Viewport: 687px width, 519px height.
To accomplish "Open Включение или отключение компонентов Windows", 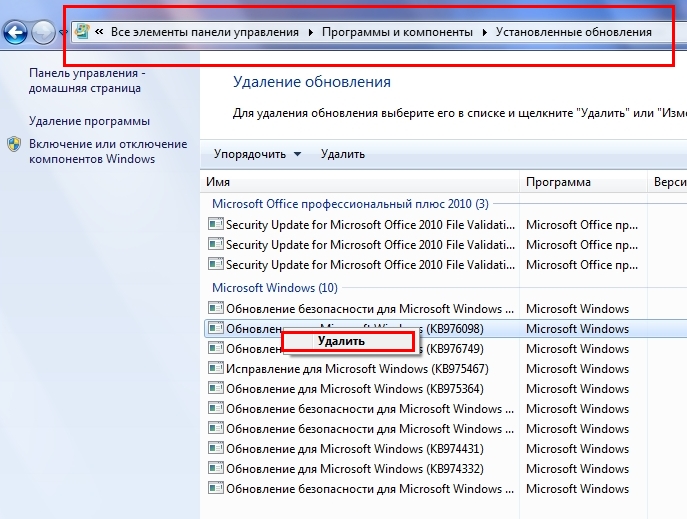I will 108,151.
